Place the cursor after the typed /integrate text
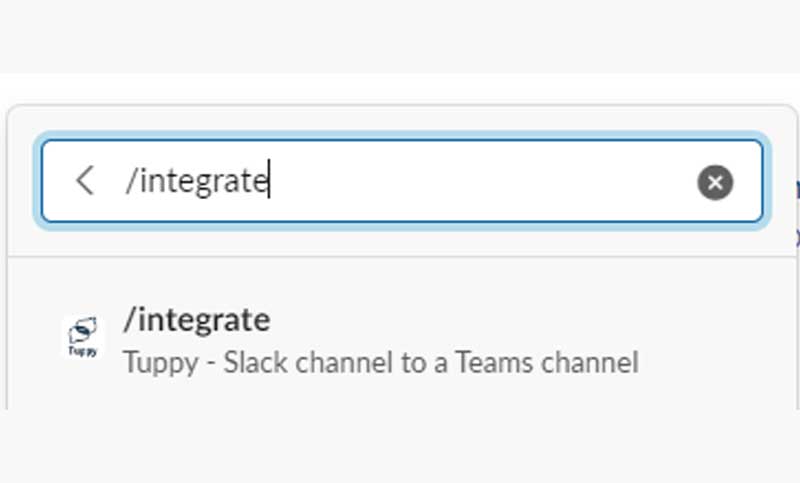Viewport: 800px width, 483px height. (269, 181)
